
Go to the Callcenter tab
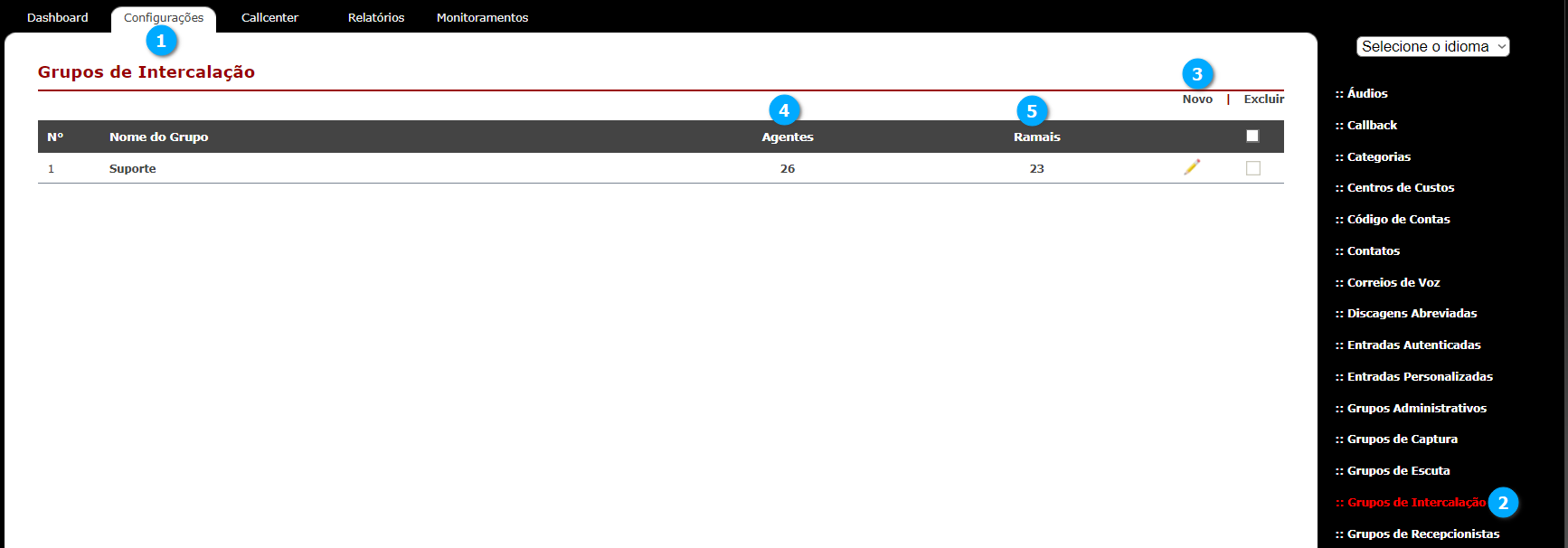[x=269, y=17]
